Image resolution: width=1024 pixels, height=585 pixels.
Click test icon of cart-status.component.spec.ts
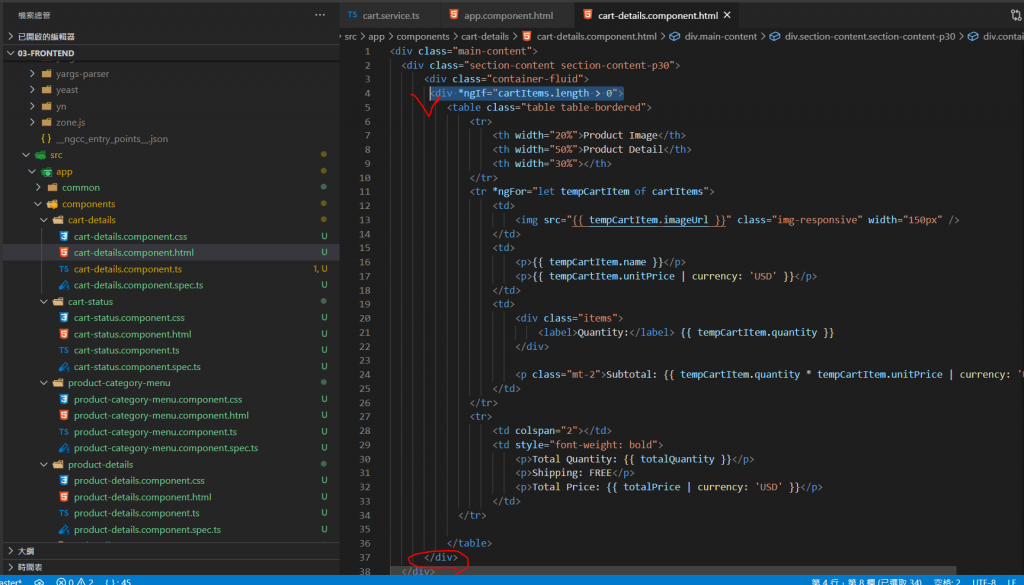(63, 367)
